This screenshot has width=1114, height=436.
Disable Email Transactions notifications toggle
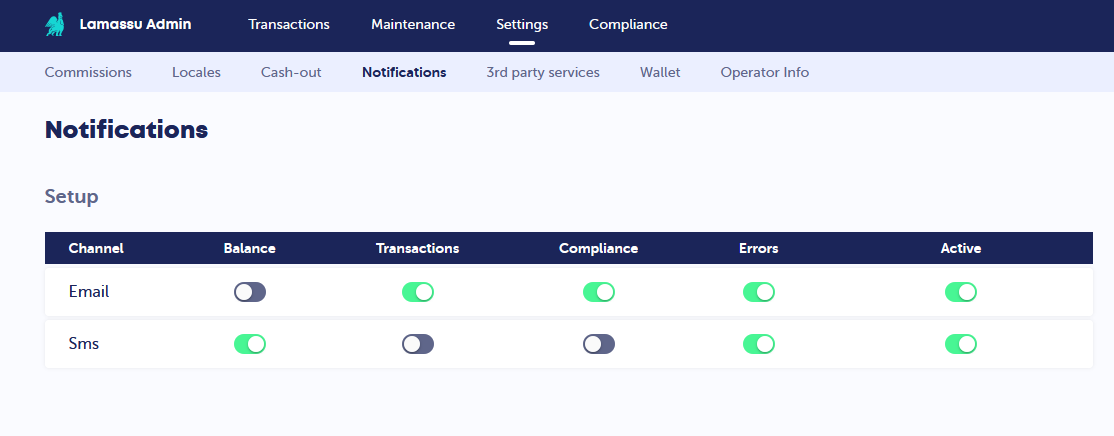(418, 292)
